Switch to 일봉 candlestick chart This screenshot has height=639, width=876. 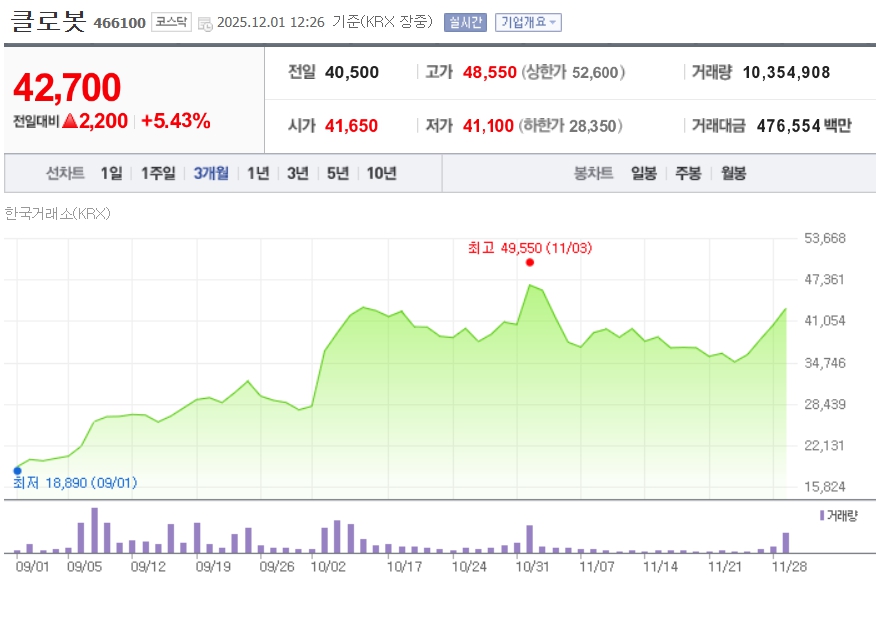(x=644, y=173)
